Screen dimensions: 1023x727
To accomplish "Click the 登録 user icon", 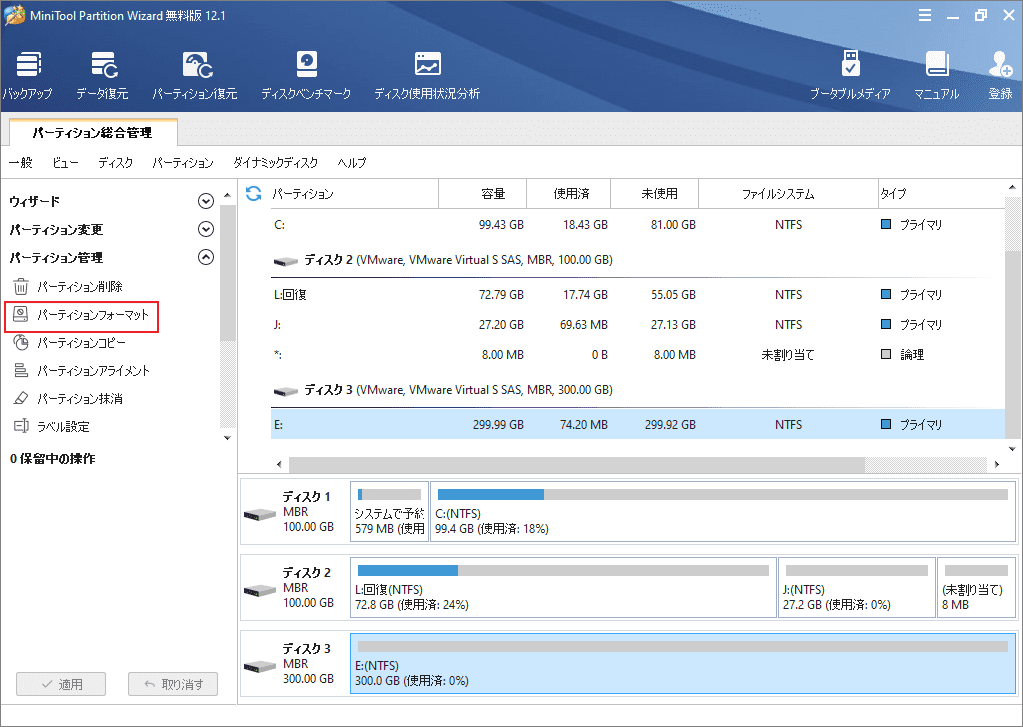I will tap(1000, 66).
